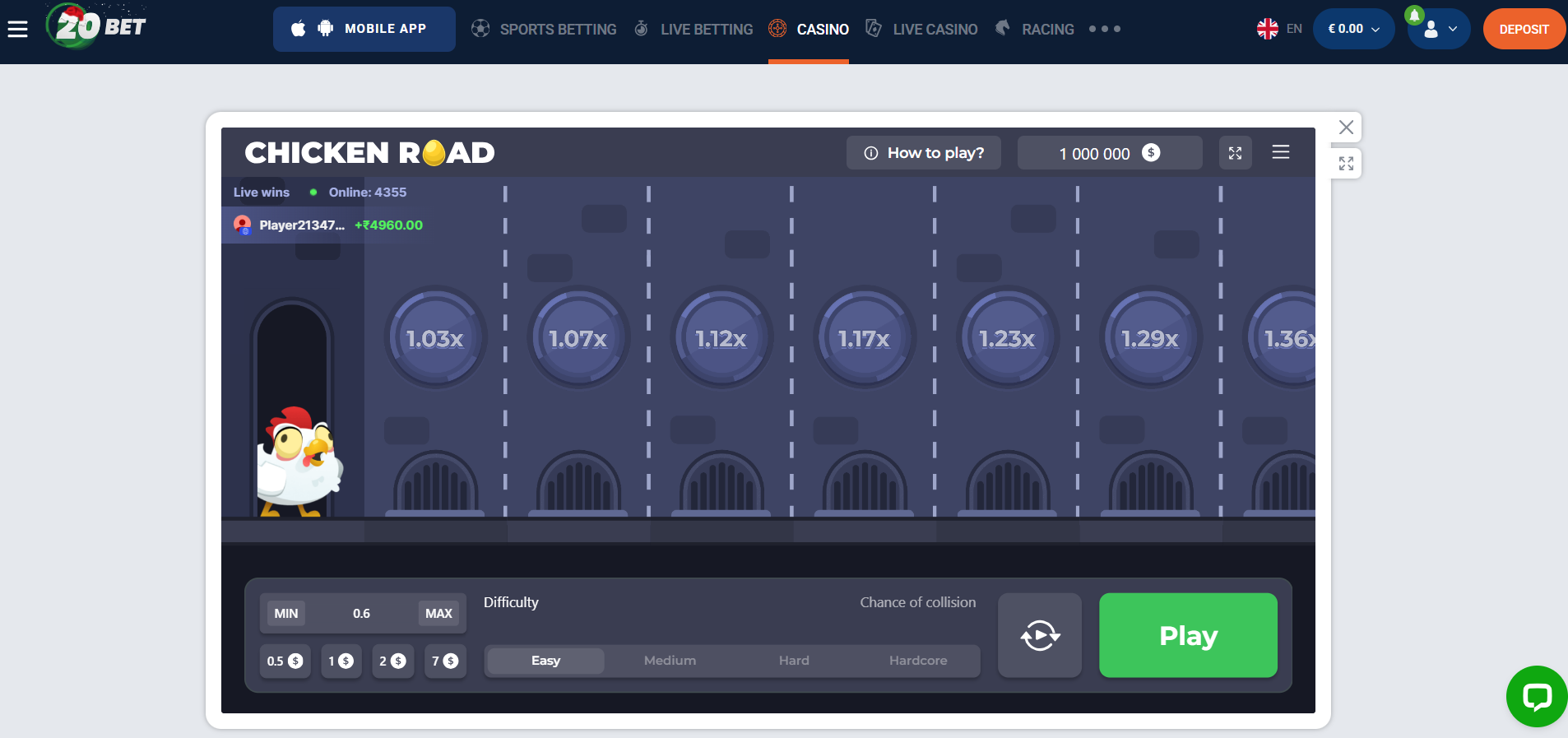
Task: Expand the game window with the expand icon under close
Action: click(x=1346, y=164)
